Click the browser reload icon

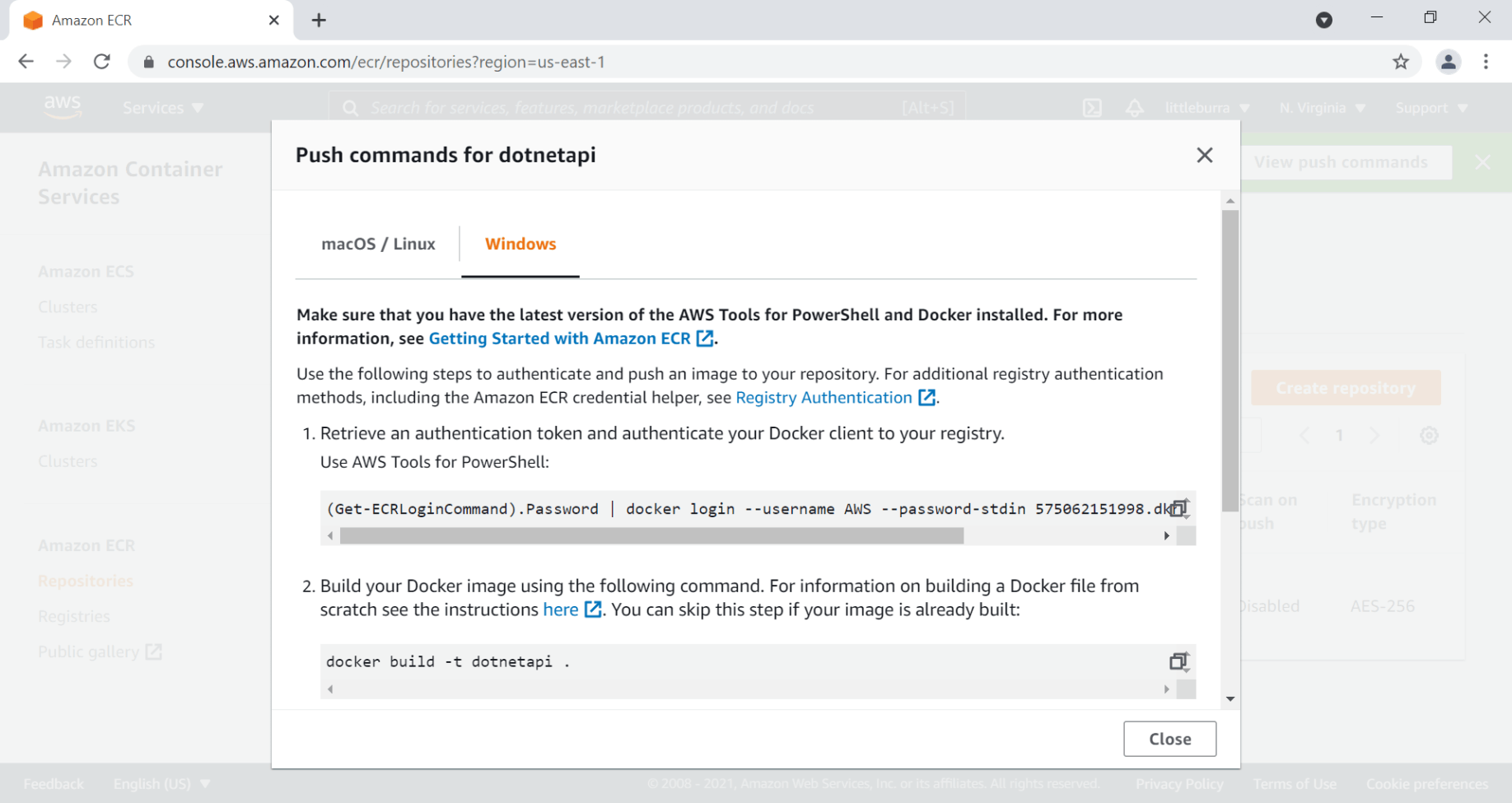pyautogui.click(x=102, y=62)
